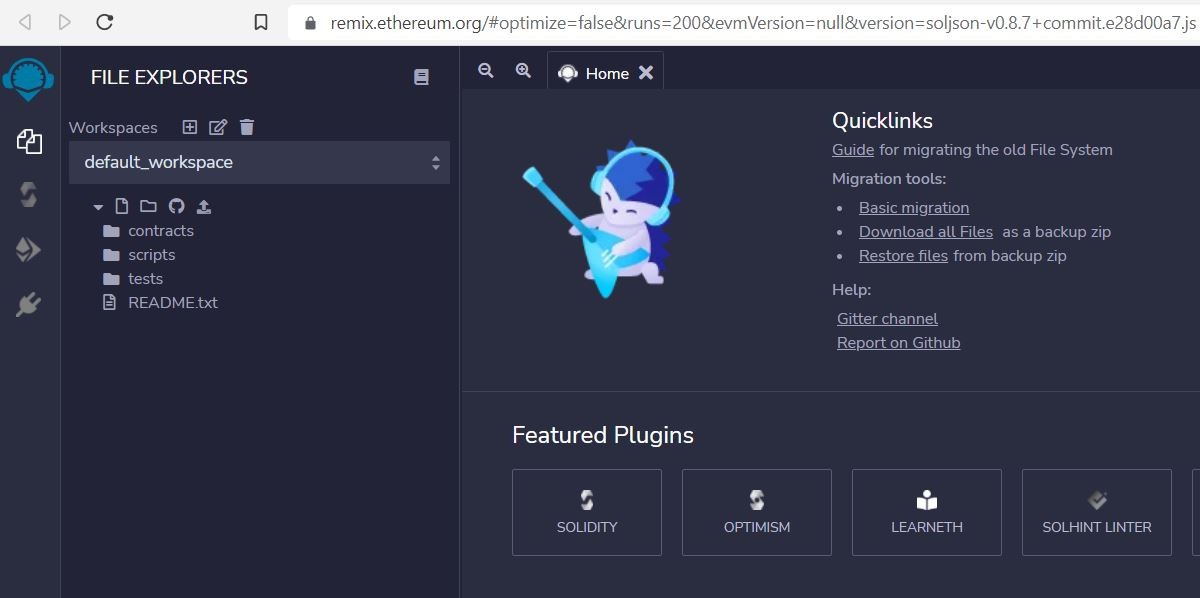This screenshot has width=1200, height=598.
Task: Click Restore files link
Action: [903, 256]
